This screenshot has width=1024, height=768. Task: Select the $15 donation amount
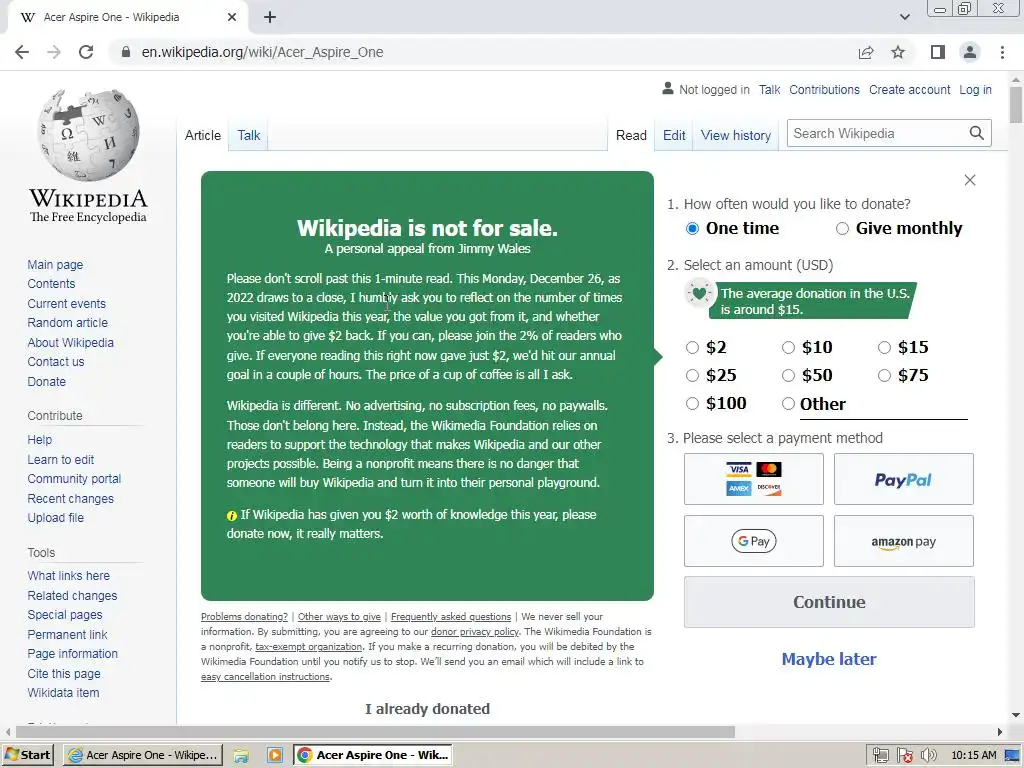point(884,347)
